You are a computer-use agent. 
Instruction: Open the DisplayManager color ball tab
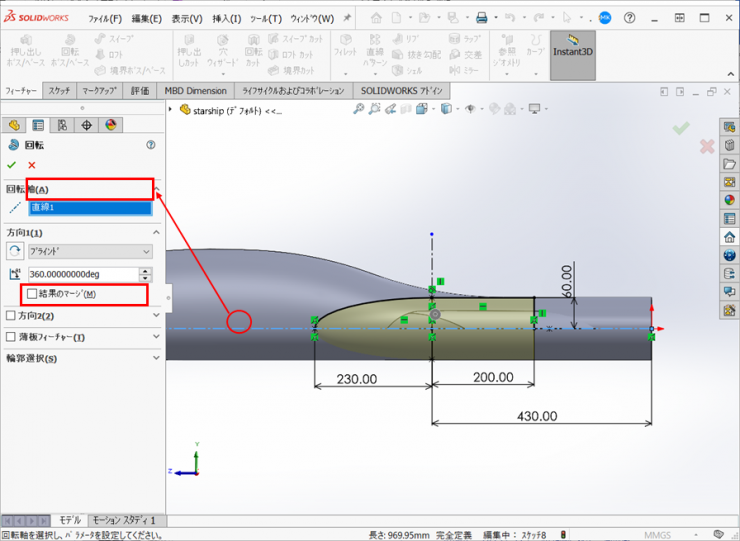(x=111, y=125)
